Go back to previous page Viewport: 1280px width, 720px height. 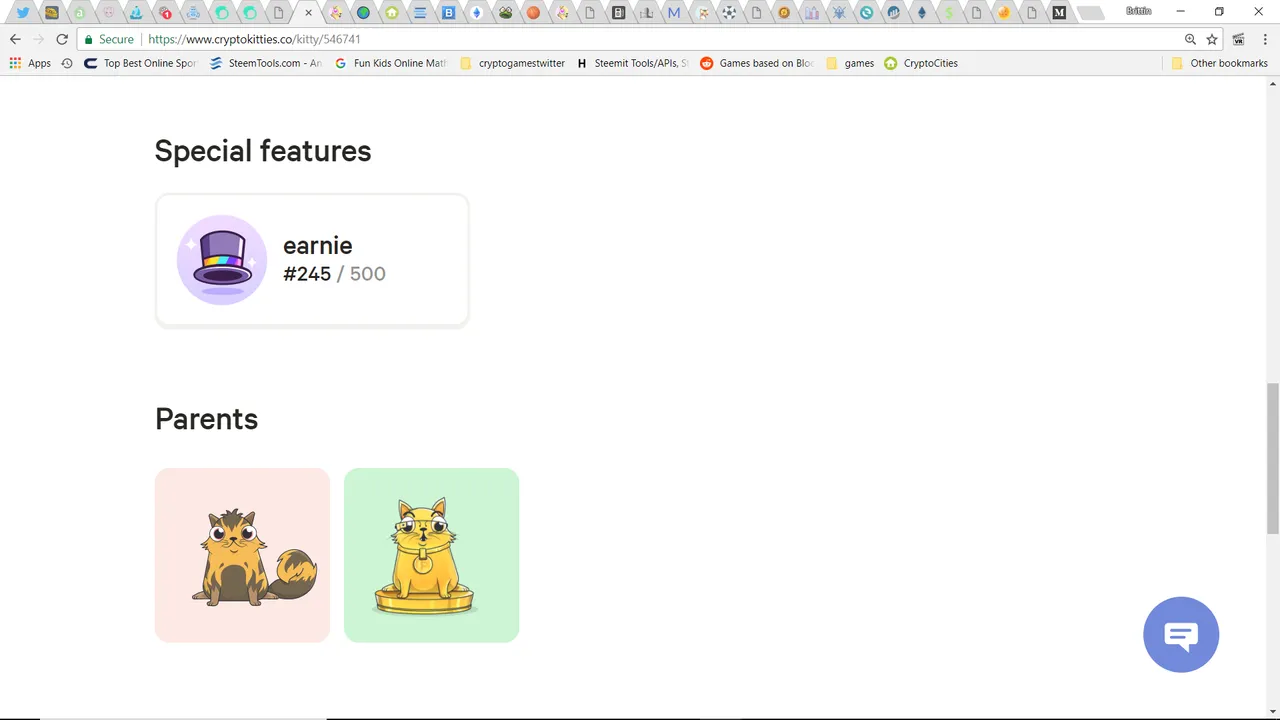15,39
